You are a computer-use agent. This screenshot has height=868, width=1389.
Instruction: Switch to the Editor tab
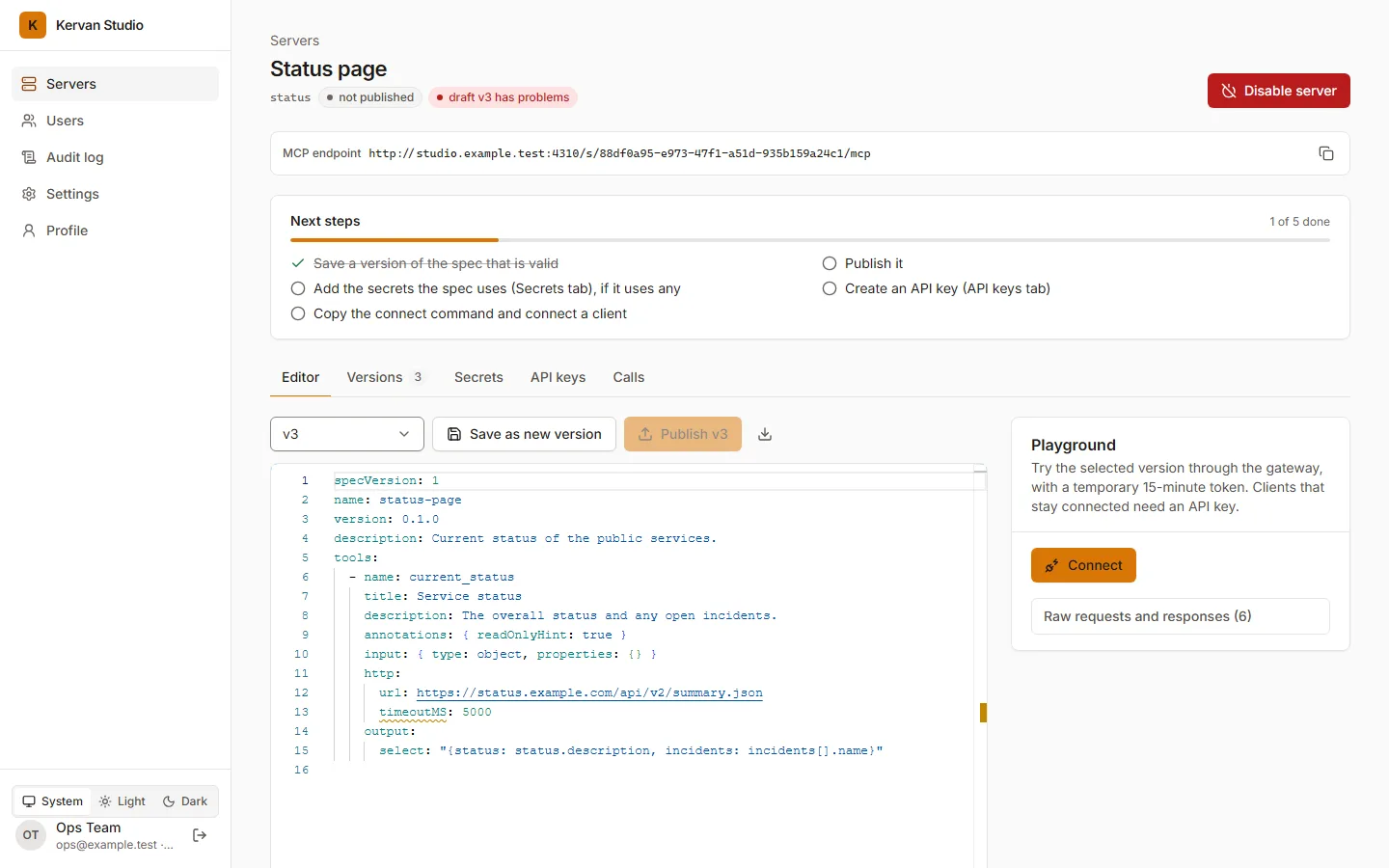(300, 377)
